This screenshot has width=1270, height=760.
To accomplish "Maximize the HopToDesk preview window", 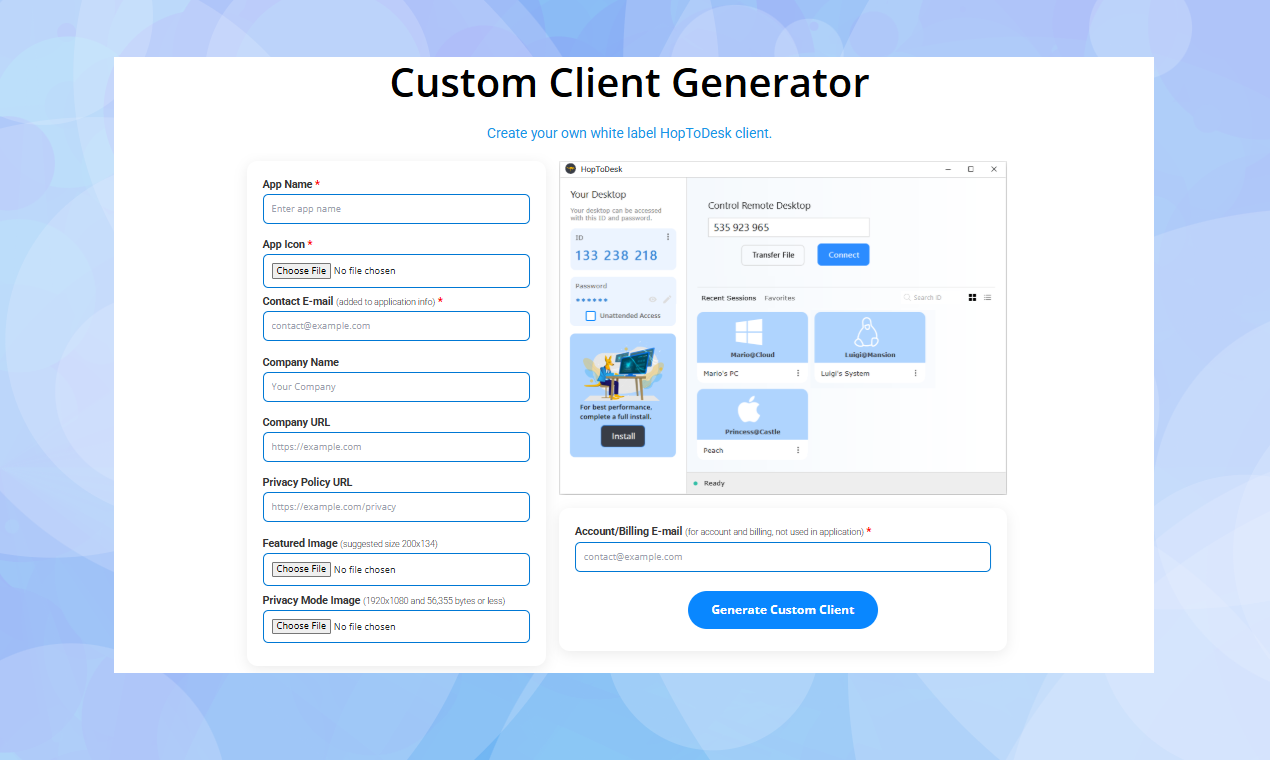I will [971, 169].
